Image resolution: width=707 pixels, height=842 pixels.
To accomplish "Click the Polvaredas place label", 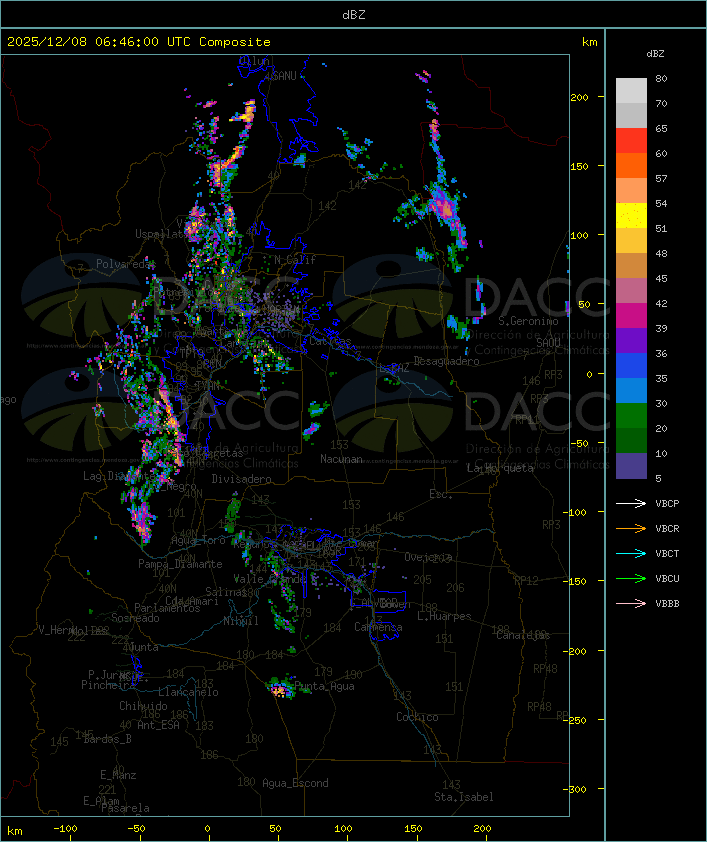I will click(125, 264).
